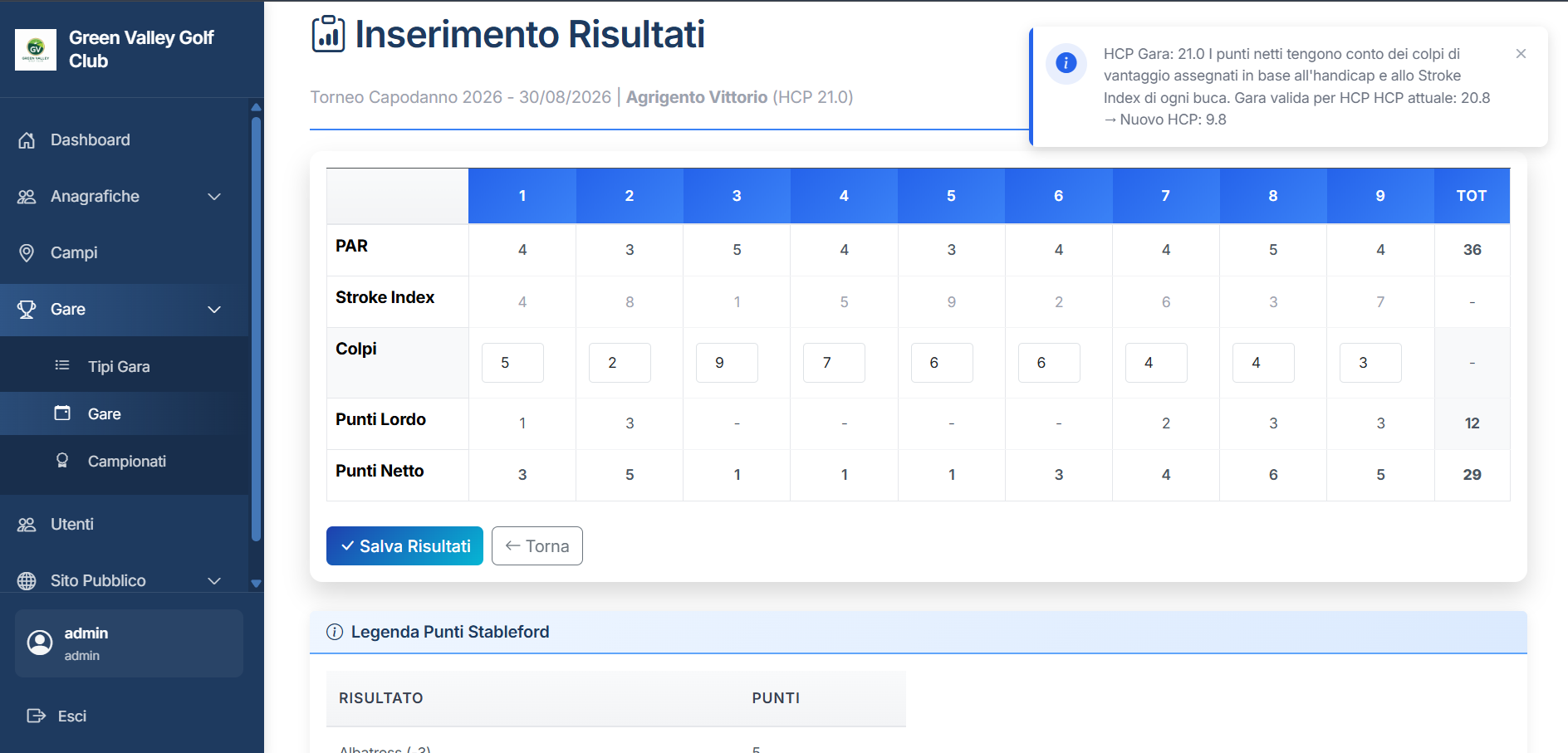
Task: Click the Torna button
Action: click(537, 545)
